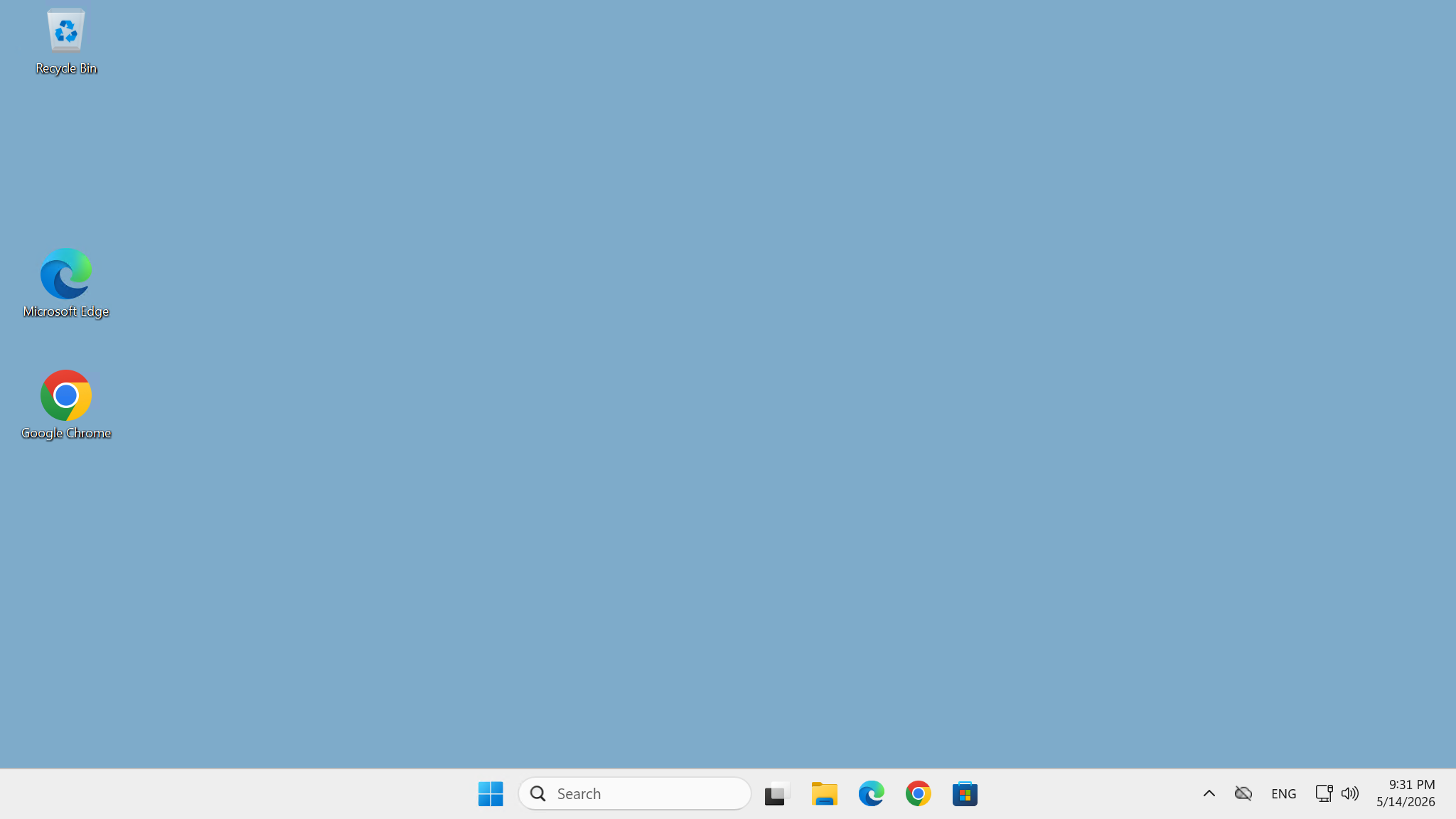The image size is (1456, 819).
Task: Expand the hidden system tray icons
Action: tap(1209, 793)
